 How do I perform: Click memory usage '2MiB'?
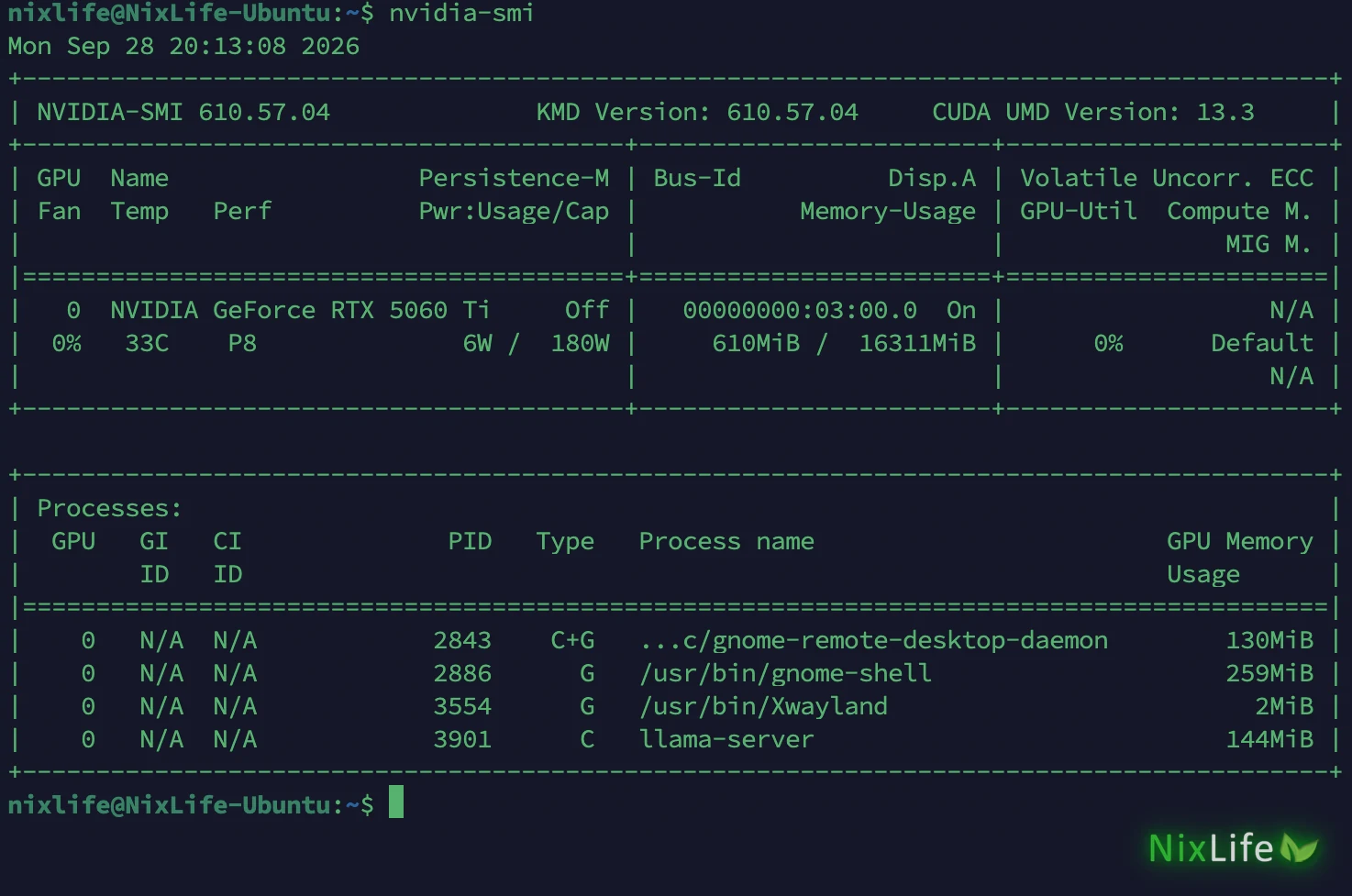[1284, 706]
